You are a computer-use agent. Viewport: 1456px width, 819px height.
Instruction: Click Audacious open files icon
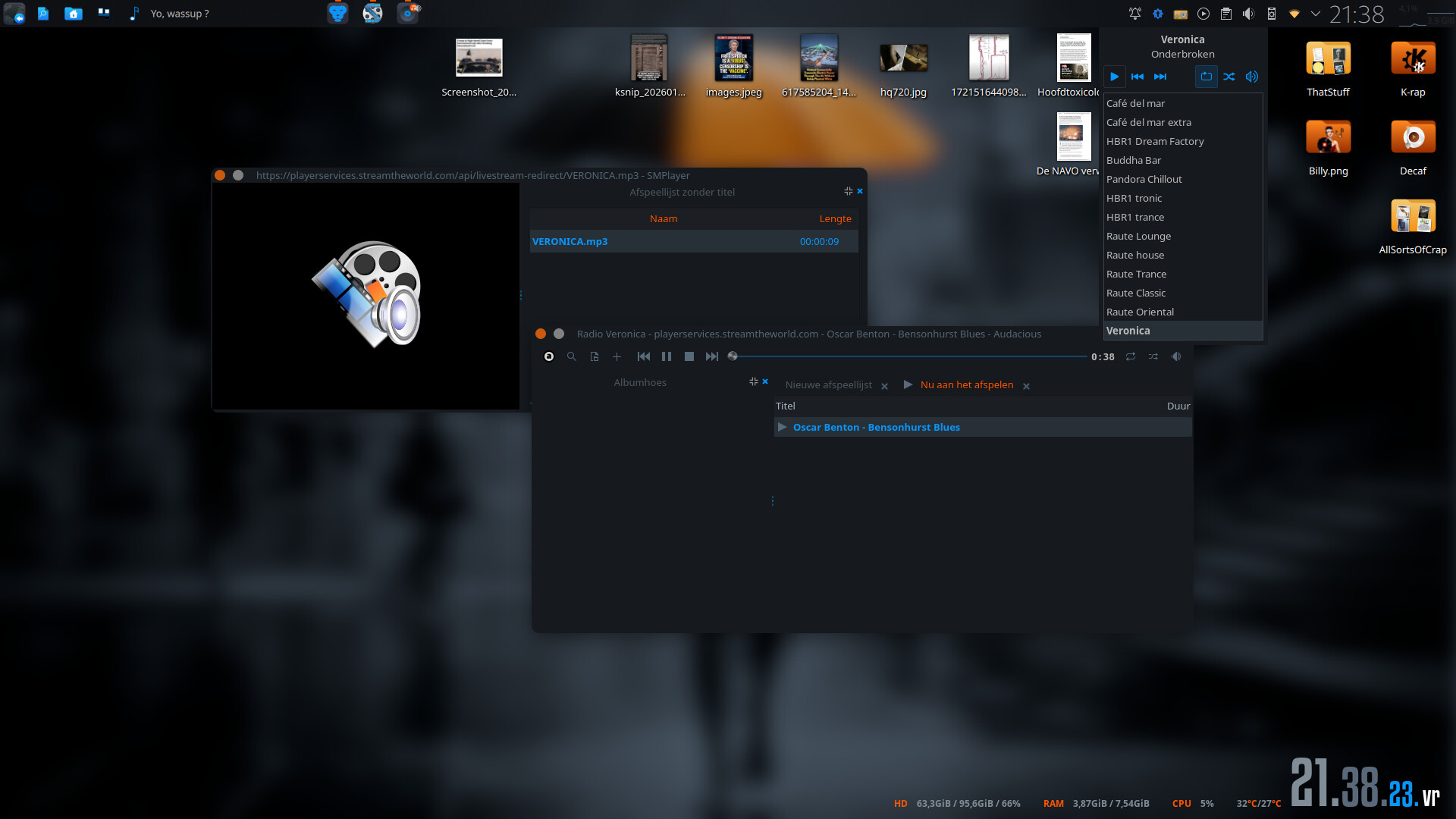[x=595, y=356]
